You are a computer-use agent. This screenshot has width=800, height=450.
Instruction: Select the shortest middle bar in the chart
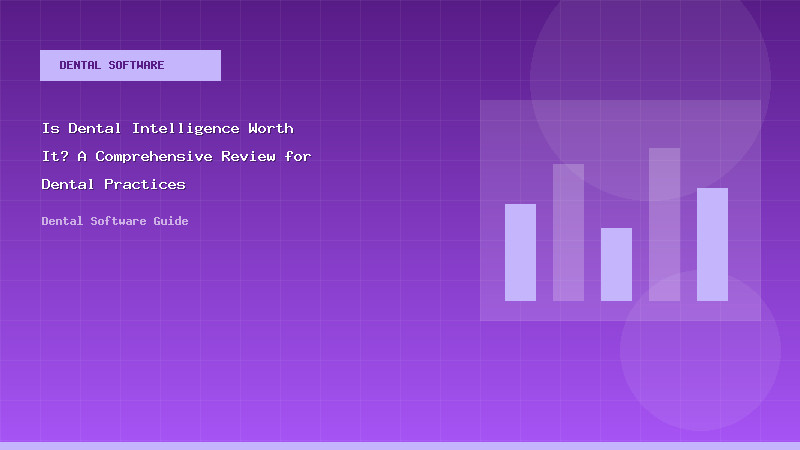616,264
